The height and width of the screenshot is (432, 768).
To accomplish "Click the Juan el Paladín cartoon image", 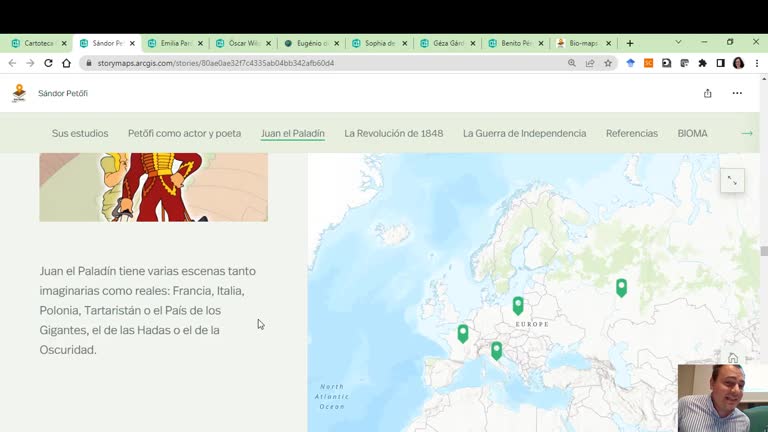I will [x=154, y=187].
